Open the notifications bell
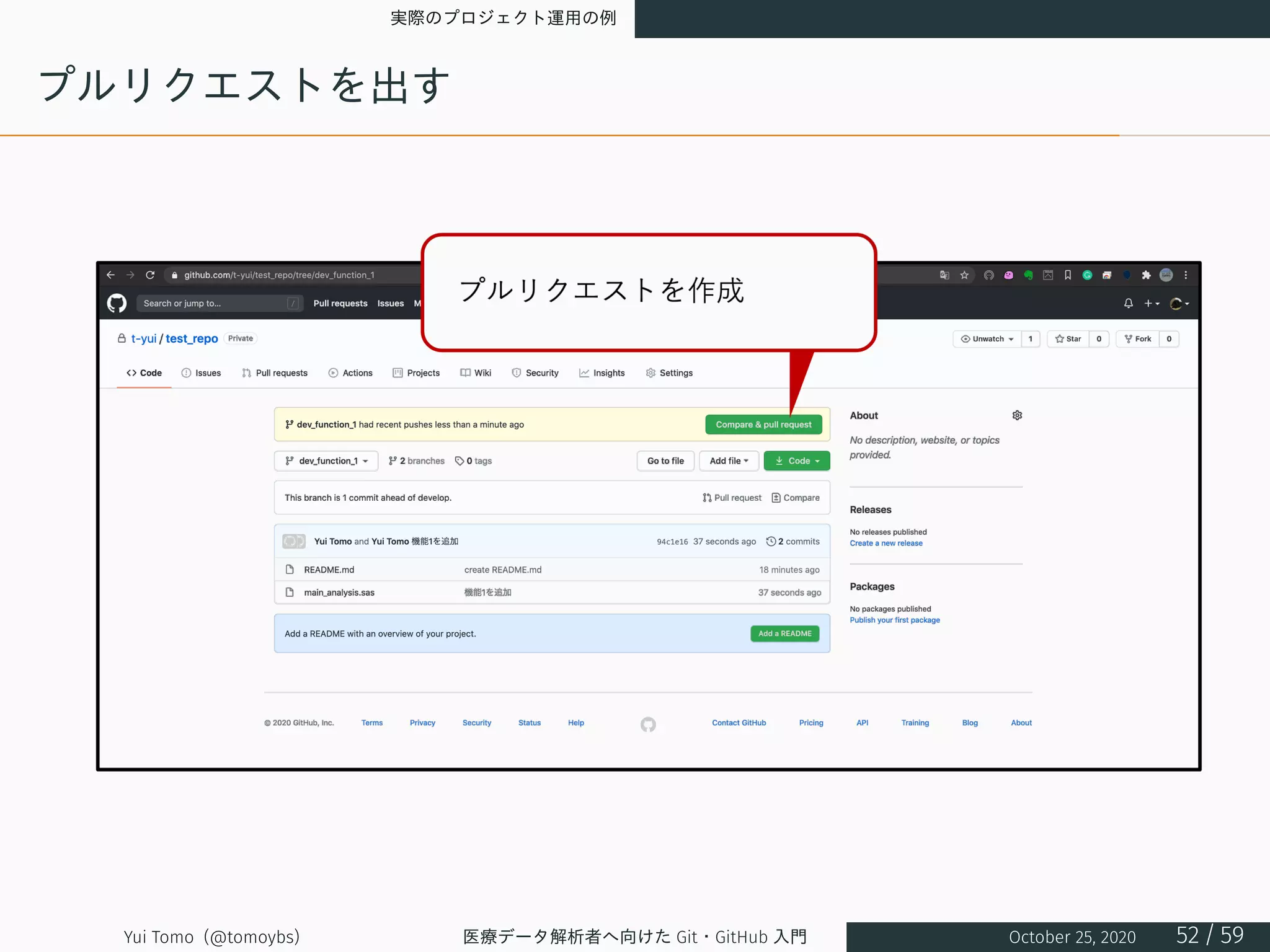 coord(1129,303)
